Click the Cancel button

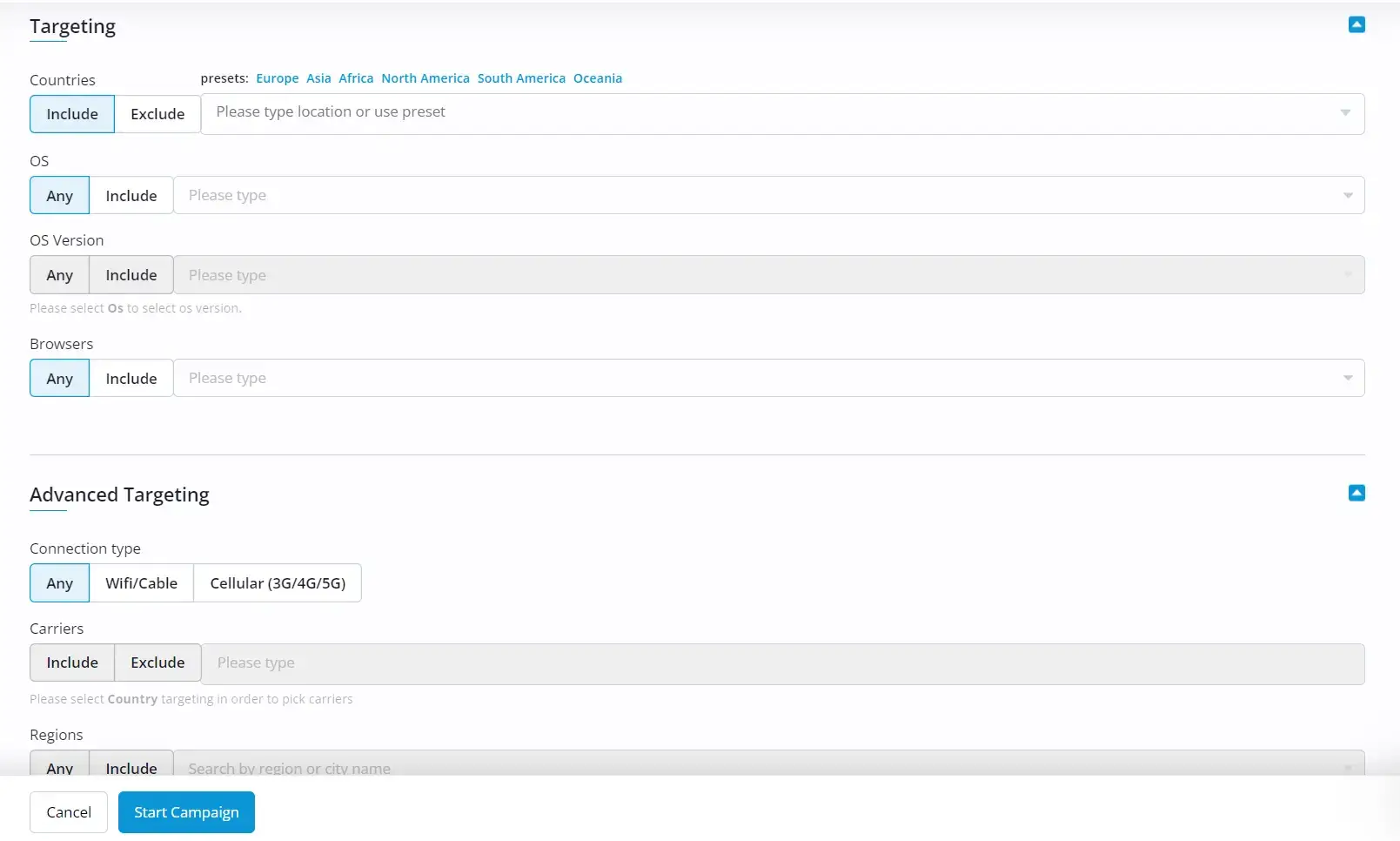69,812
